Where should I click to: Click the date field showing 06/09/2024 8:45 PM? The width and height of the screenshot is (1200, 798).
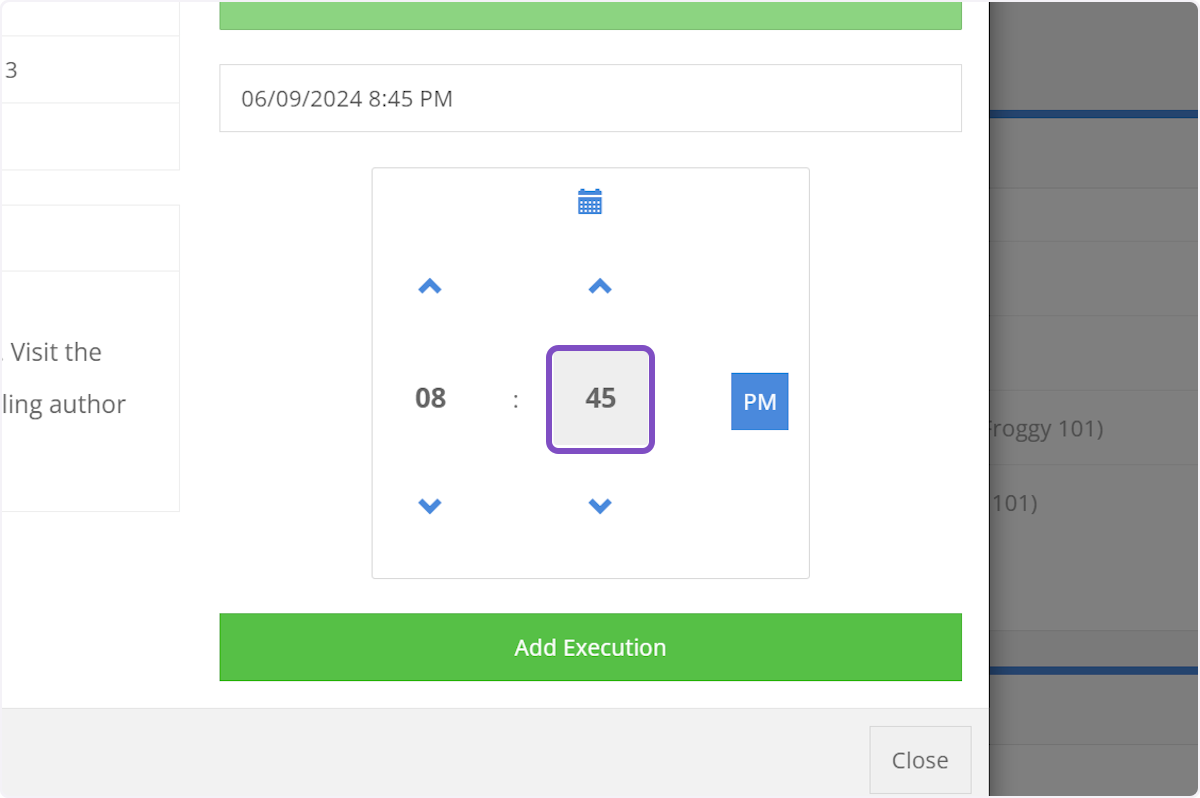(x=590, y=98)
